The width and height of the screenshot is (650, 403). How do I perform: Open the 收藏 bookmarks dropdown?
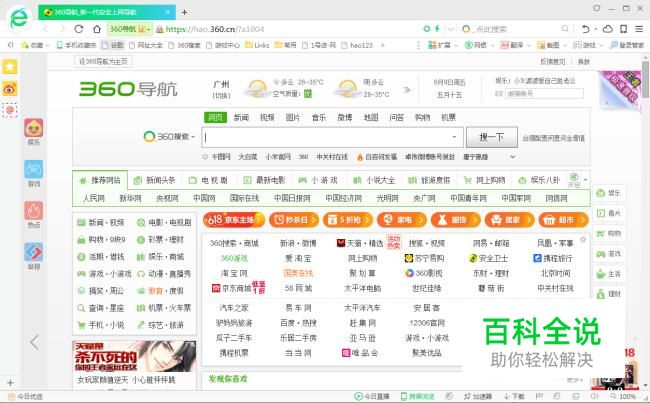click(x=35, y=45)
